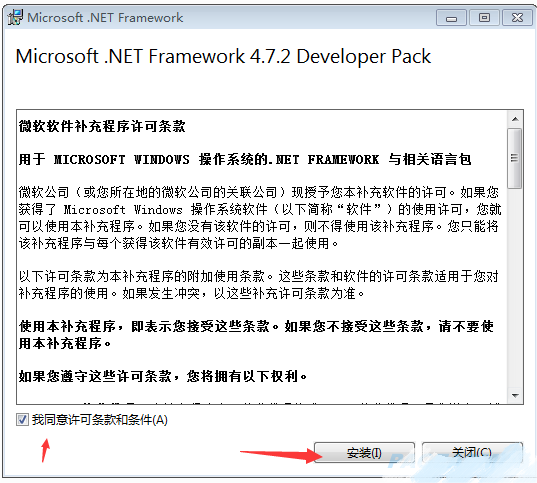
Task: Click the scrollbar track below the thumb
Action: click(515, 288)
